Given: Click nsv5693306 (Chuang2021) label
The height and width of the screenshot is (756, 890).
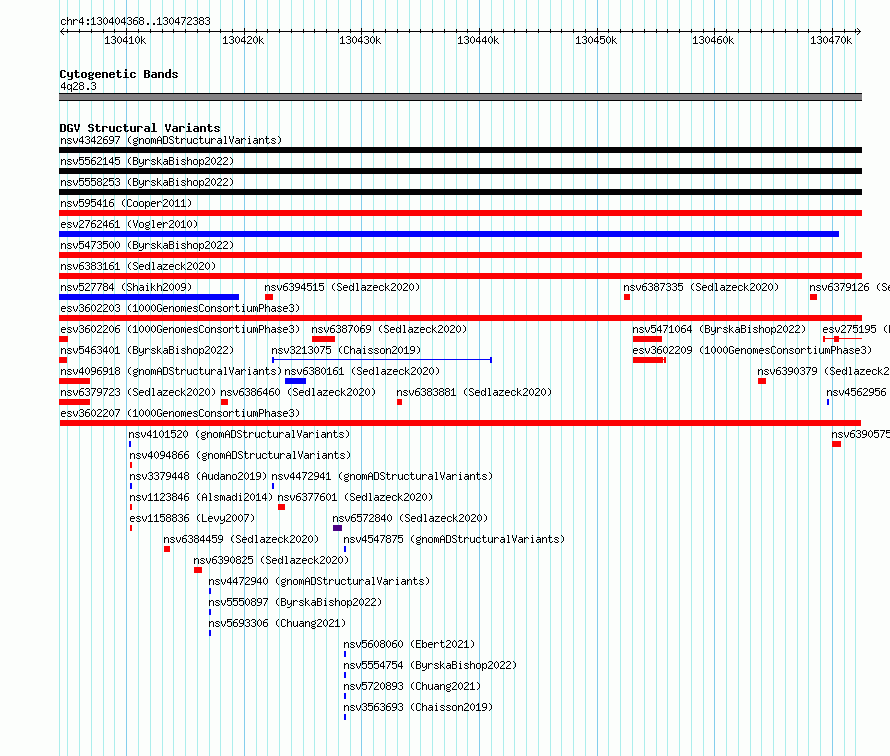Looking at the screenshot, I should pyautogui.click(x=277, y=623).
